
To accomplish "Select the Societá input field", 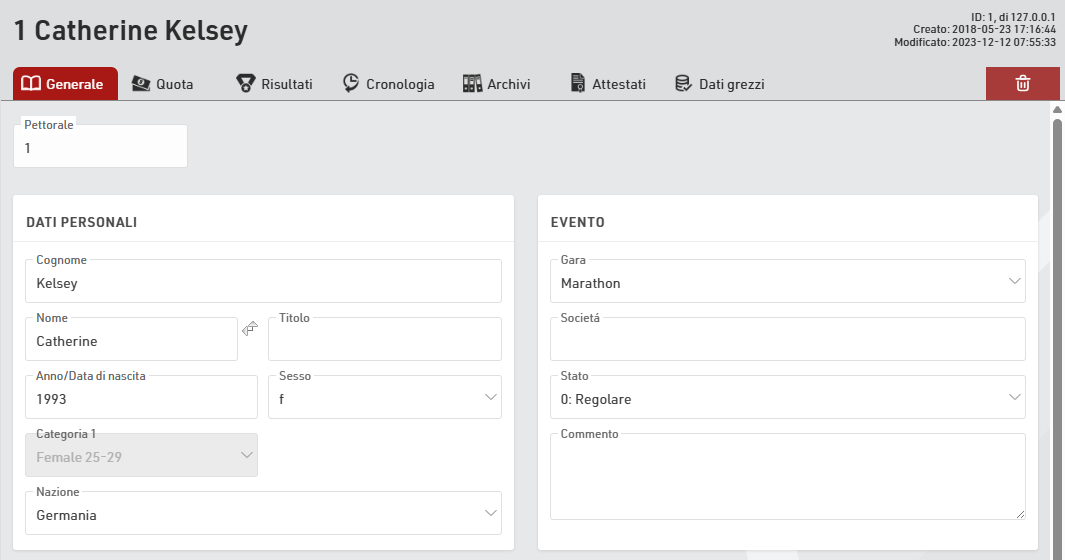I will pos(787,341).
